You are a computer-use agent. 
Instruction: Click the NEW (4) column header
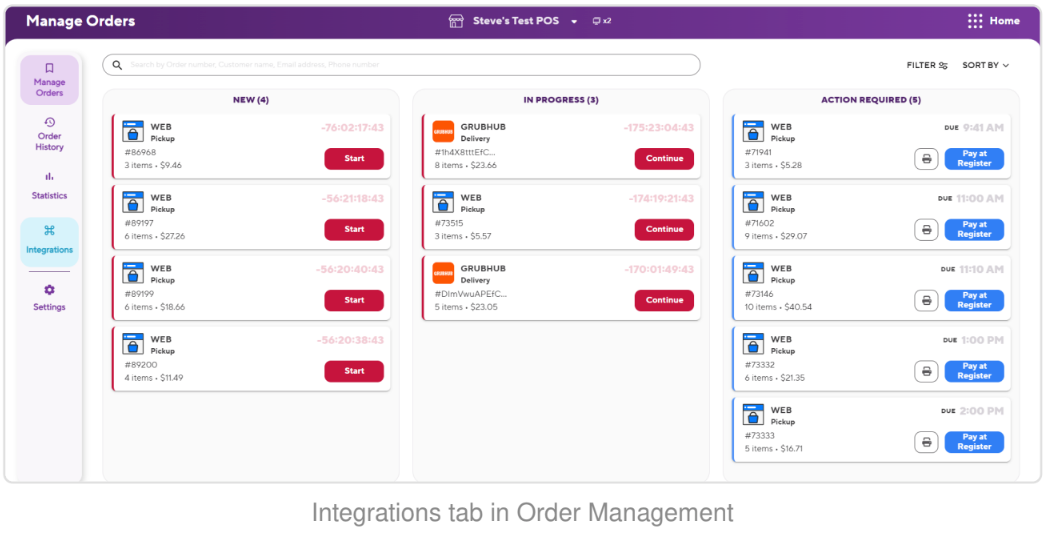tap(251, 100)
